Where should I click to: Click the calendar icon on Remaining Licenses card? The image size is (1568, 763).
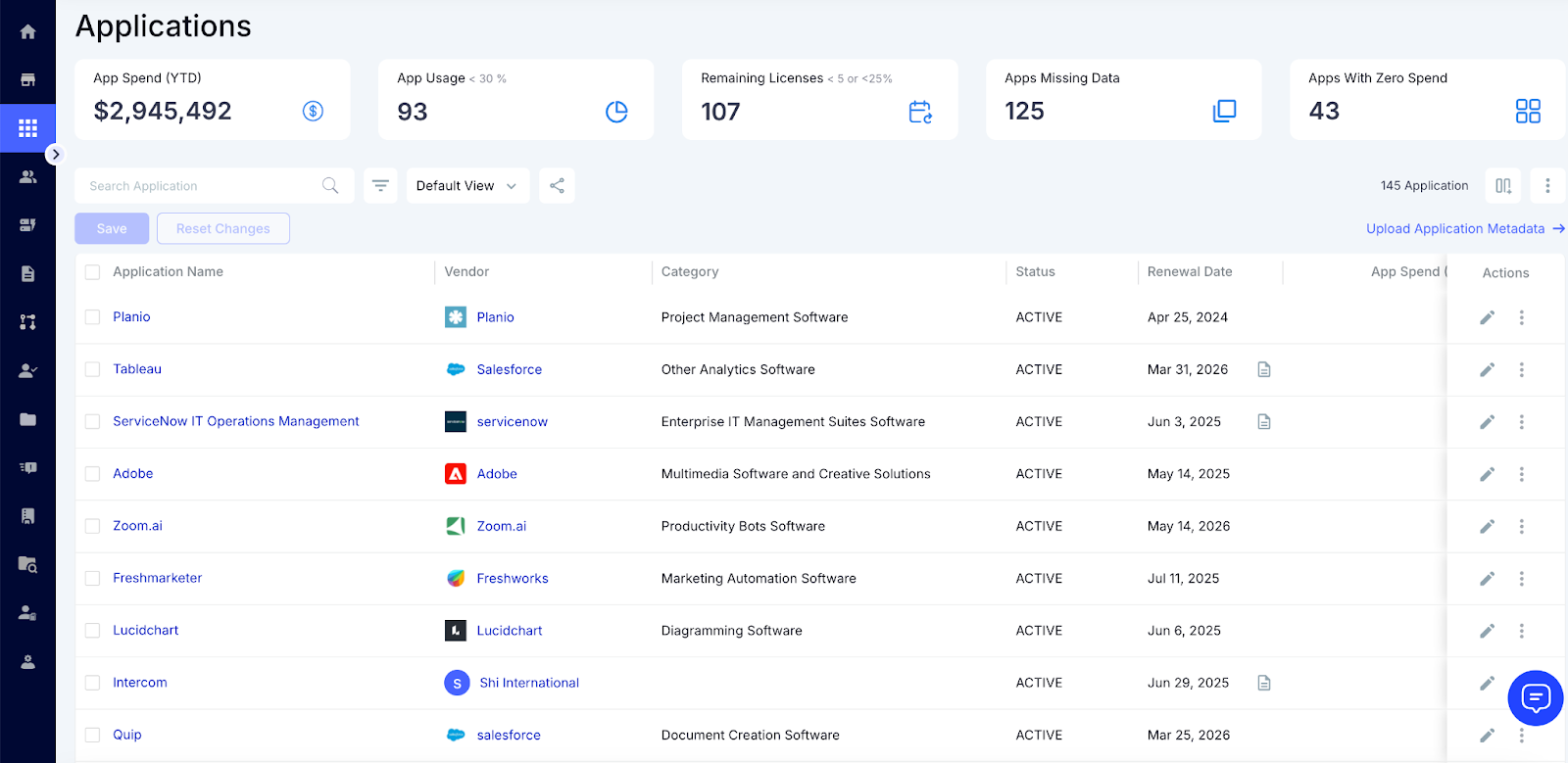pos(920,112)
